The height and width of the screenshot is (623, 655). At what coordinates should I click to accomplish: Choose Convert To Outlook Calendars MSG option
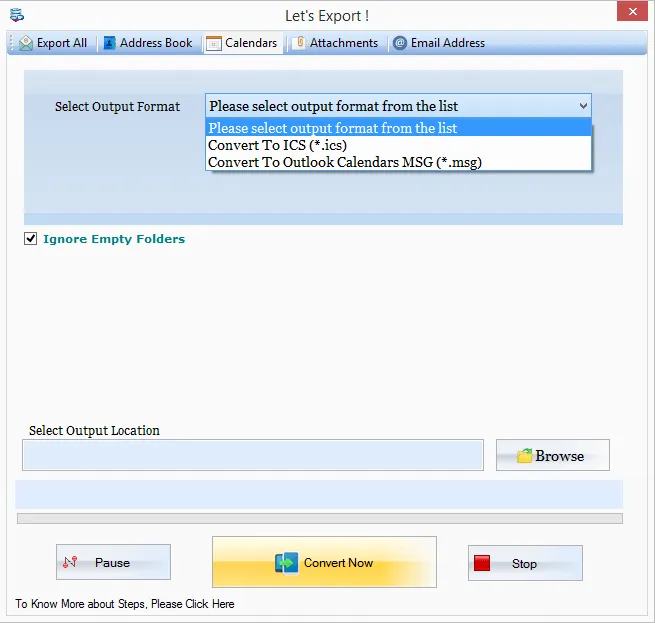399,162
